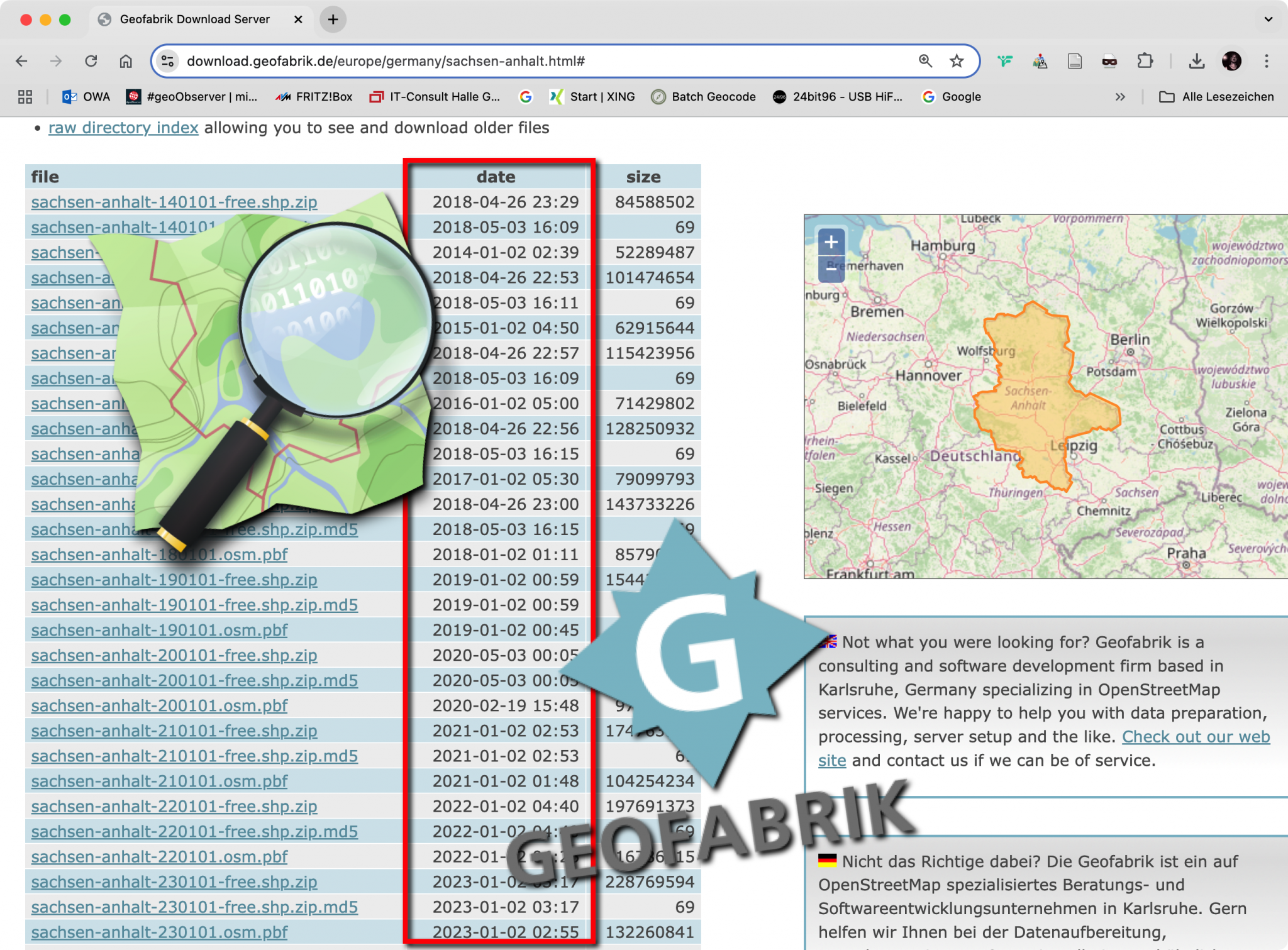Bookmark this page with the star
The width and height of the screenshot is (1288, 950).
point(957,61)
